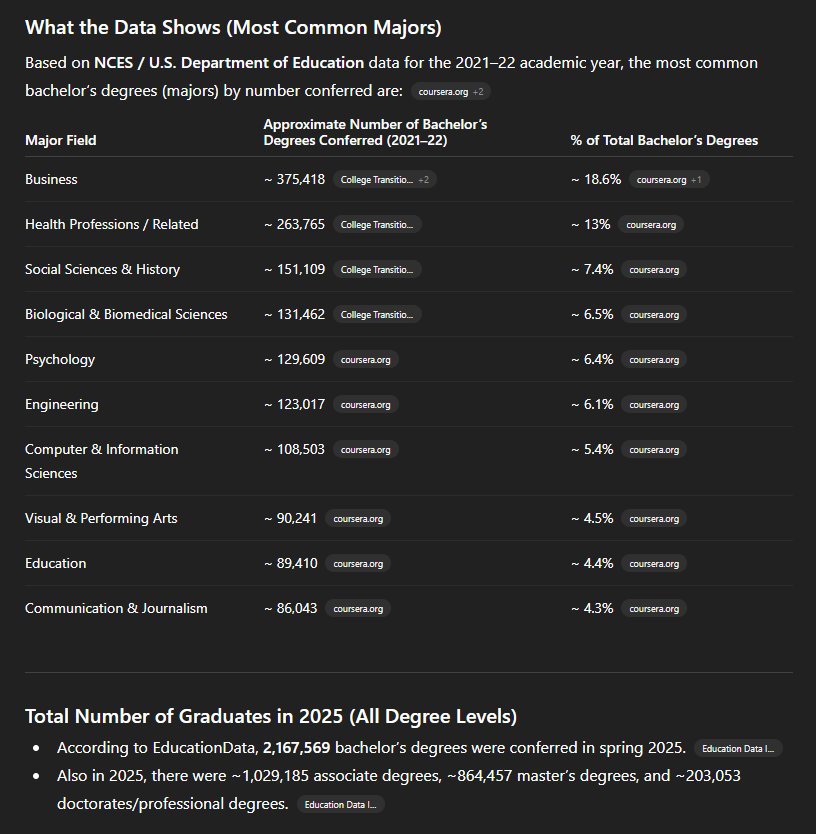This screenshot has width=816, height=834.
Task: Click bold 'NCES / U.S. Department of Education' text
Action: [229, 63]
